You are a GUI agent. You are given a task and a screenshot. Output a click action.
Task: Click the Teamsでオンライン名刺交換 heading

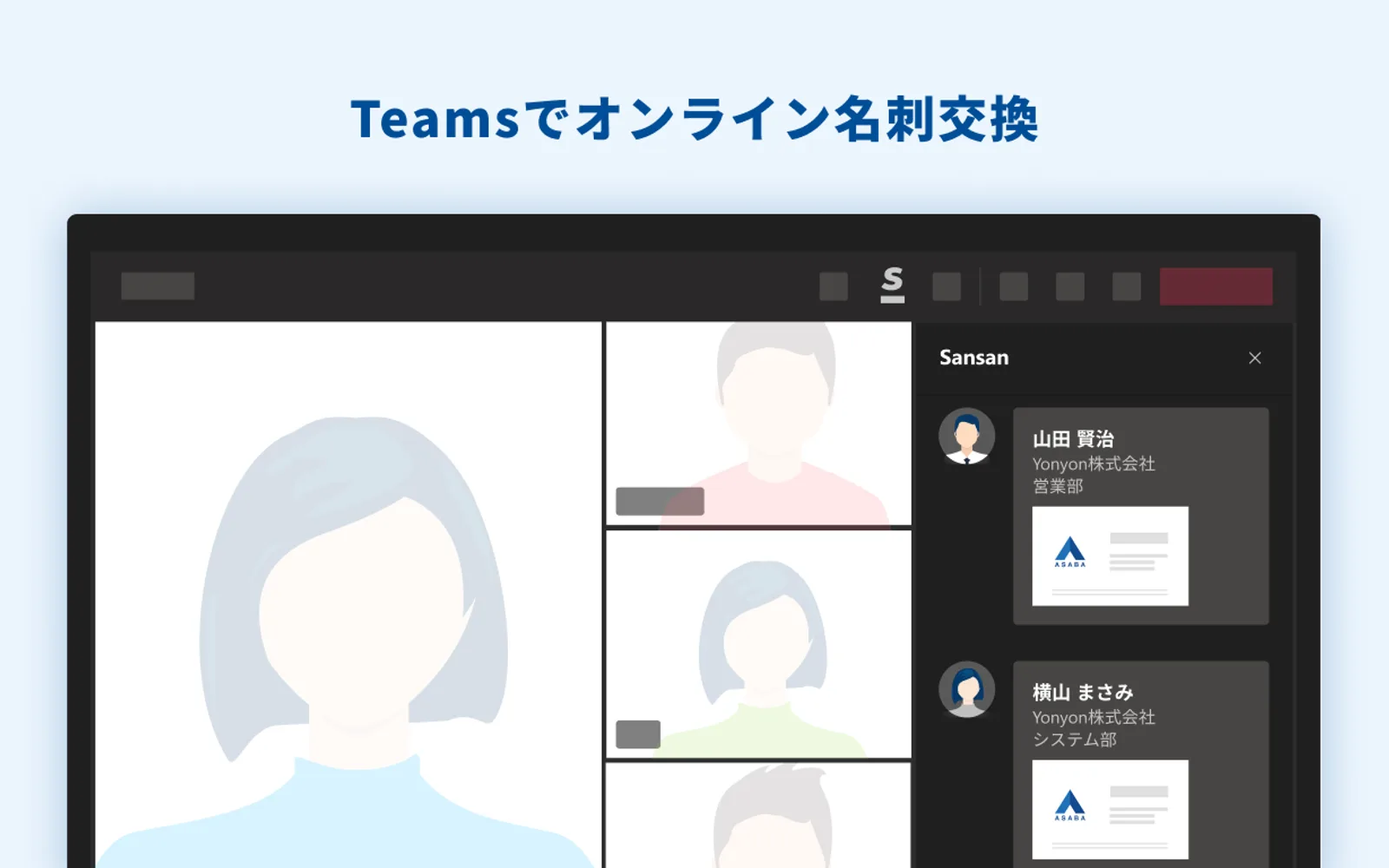(x=694, y=119)
